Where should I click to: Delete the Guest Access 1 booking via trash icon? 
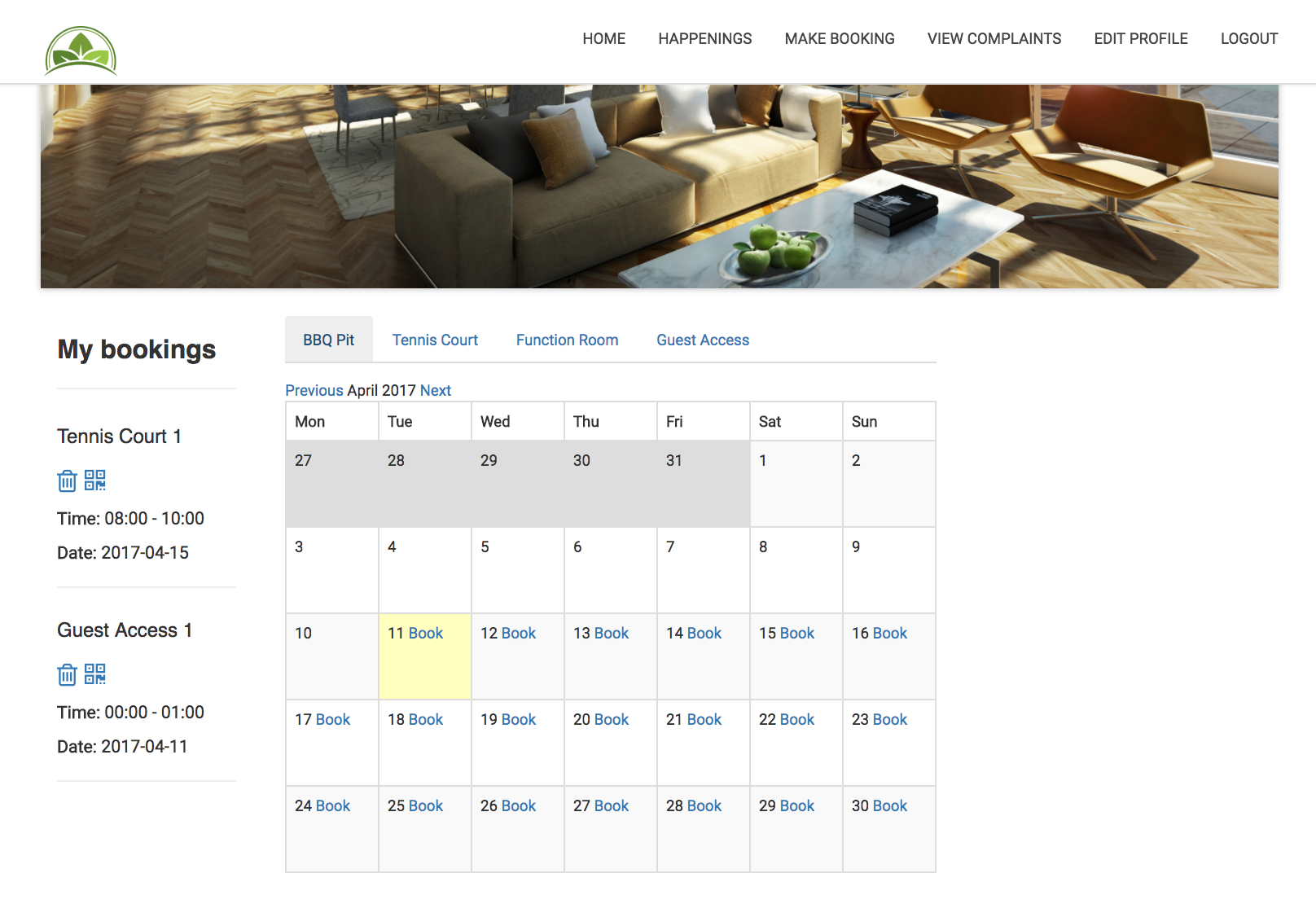point(67,674)
